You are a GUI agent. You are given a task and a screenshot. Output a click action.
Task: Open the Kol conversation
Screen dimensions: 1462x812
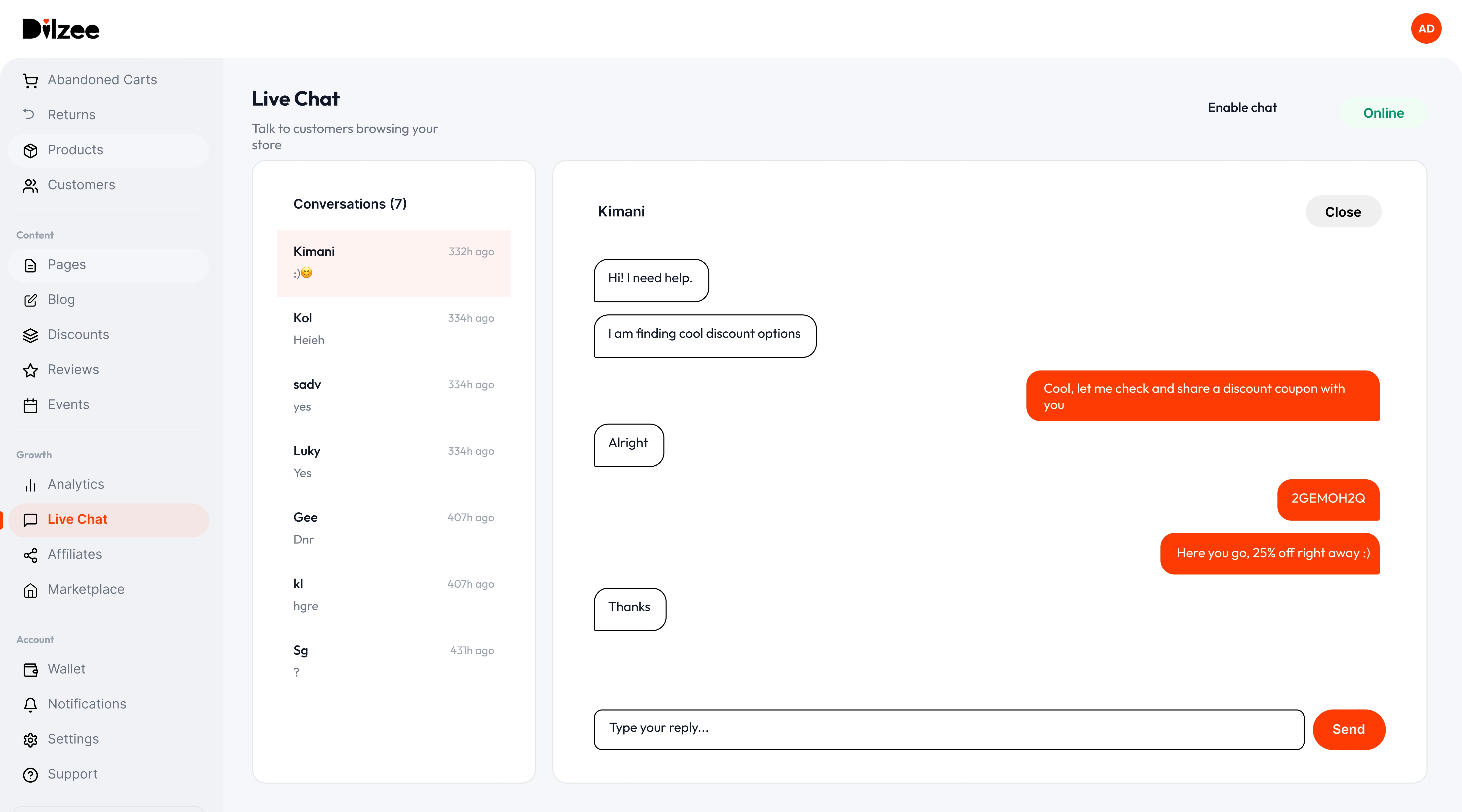point(393,329)
